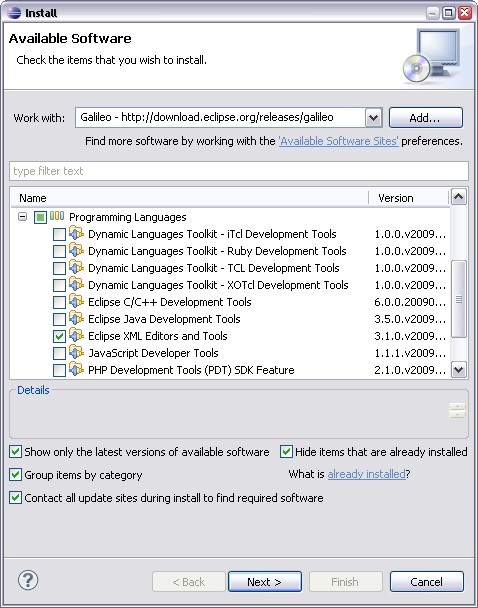Click version 3.5.0.v2009... cell

pyautogui.click(x=410, y=319)
